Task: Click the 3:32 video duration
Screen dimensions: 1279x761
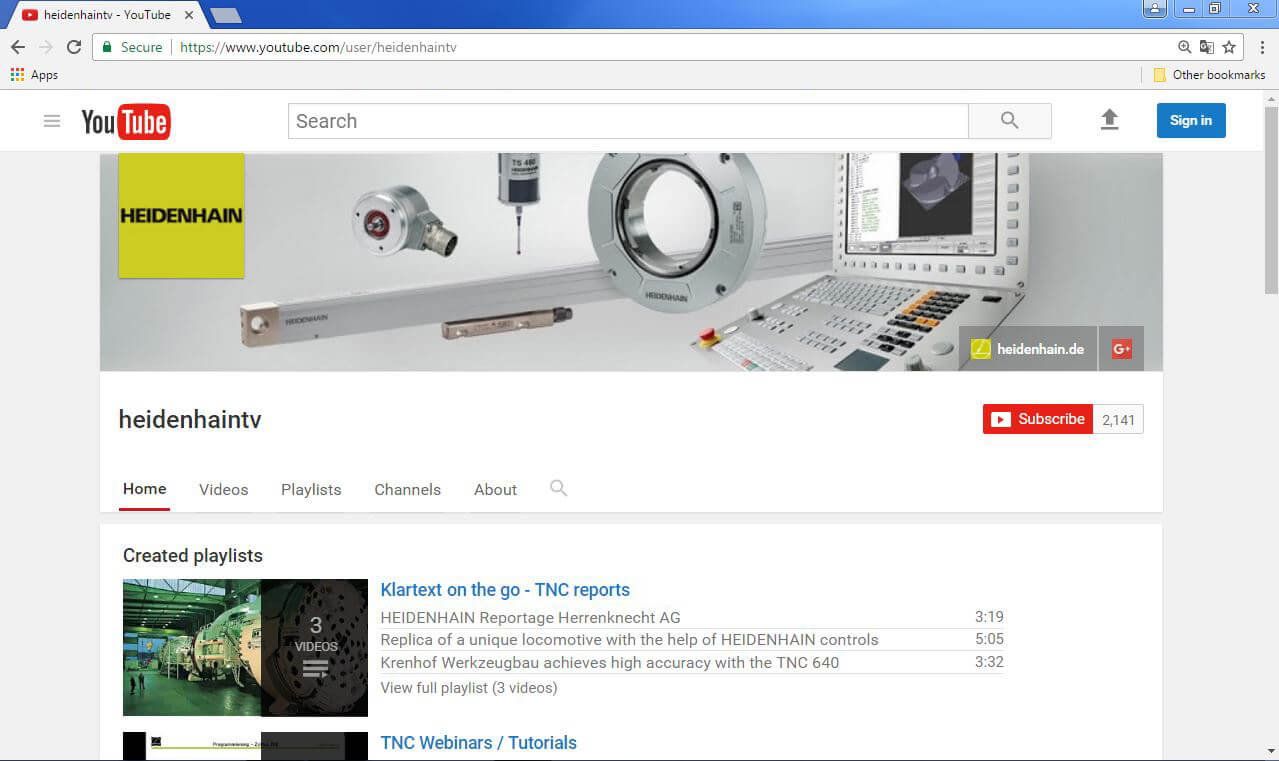Action: click(x=989, y=662)
